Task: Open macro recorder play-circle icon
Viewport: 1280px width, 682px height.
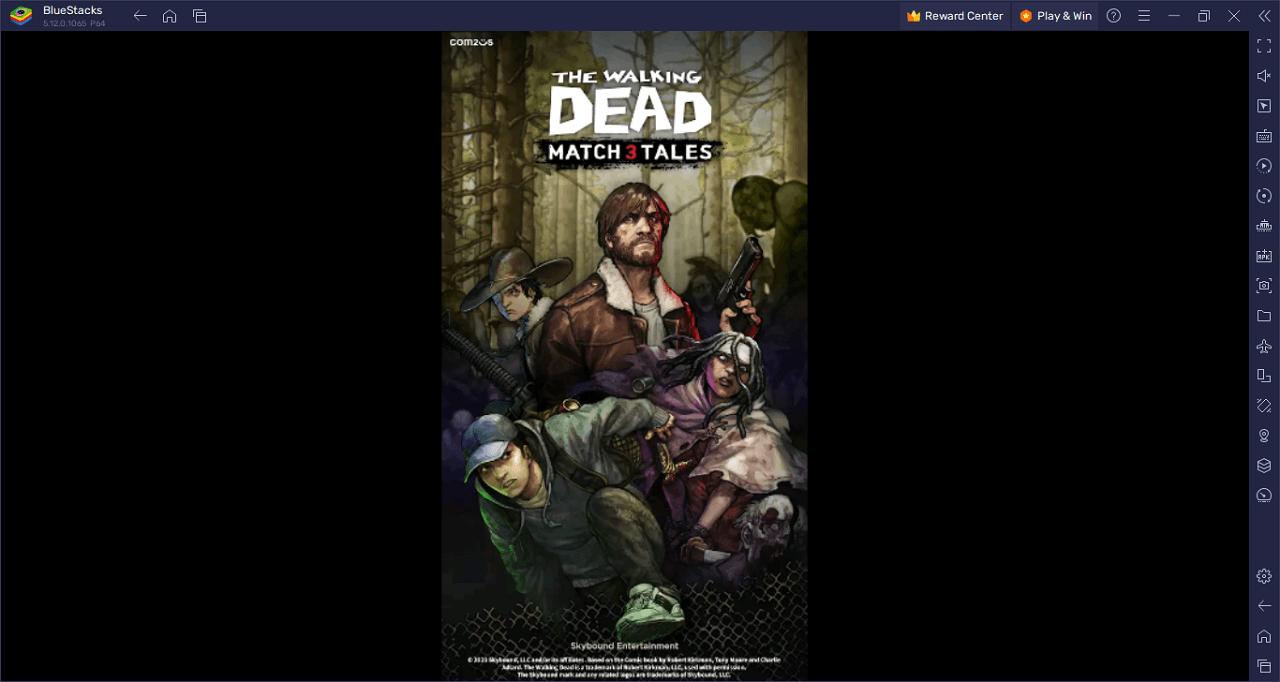Action: click(x=1264, y=166)
